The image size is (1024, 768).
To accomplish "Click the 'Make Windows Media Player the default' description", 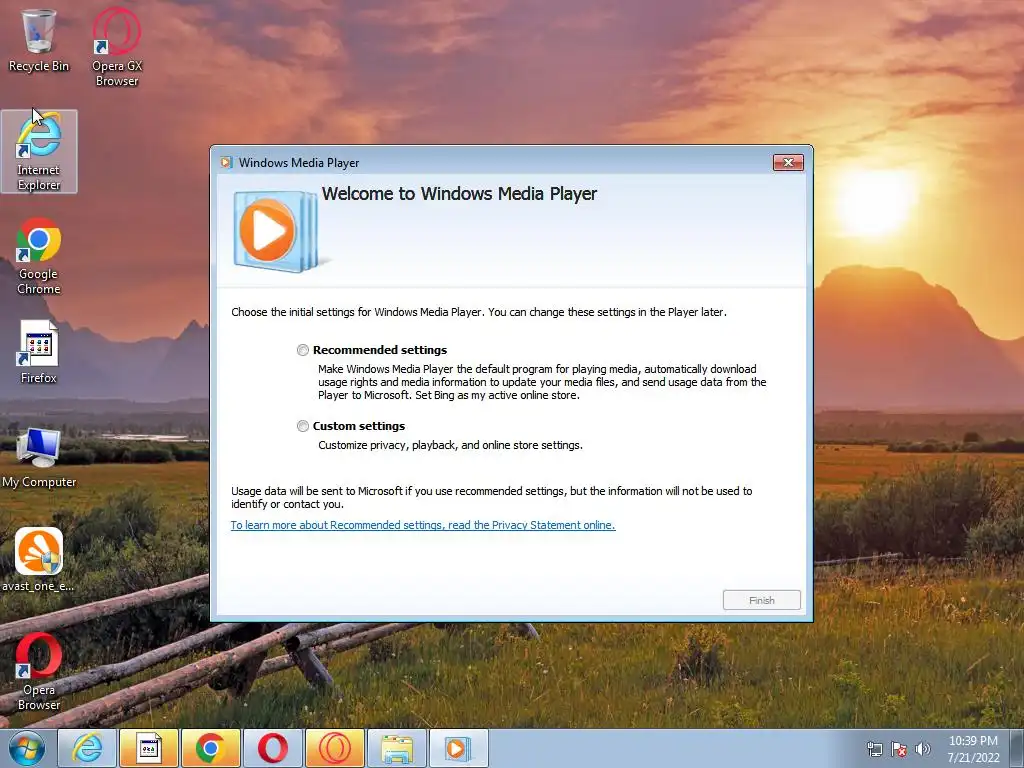I will pyautogui.click(x=542, y=382).
